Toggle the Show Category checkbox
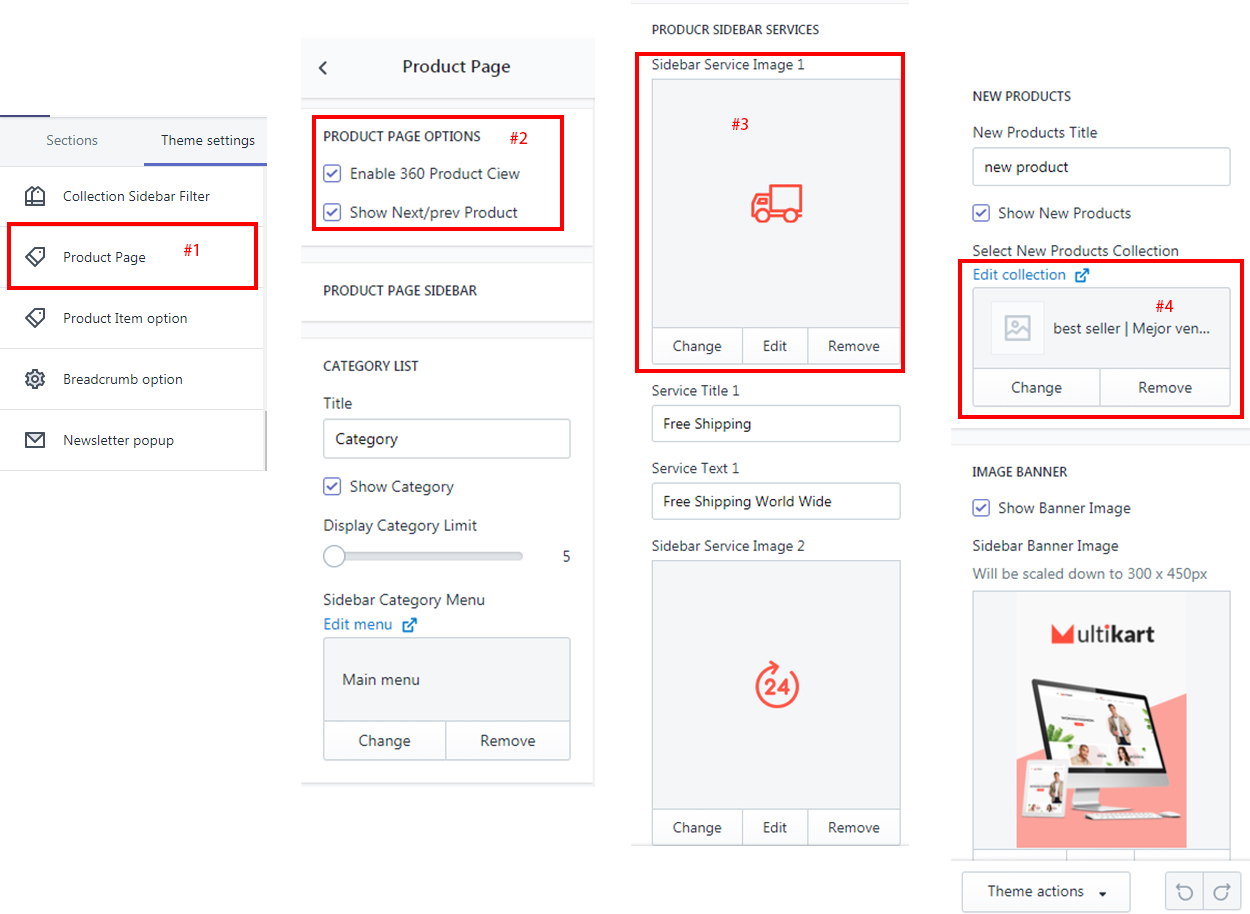 pos(333,487)
